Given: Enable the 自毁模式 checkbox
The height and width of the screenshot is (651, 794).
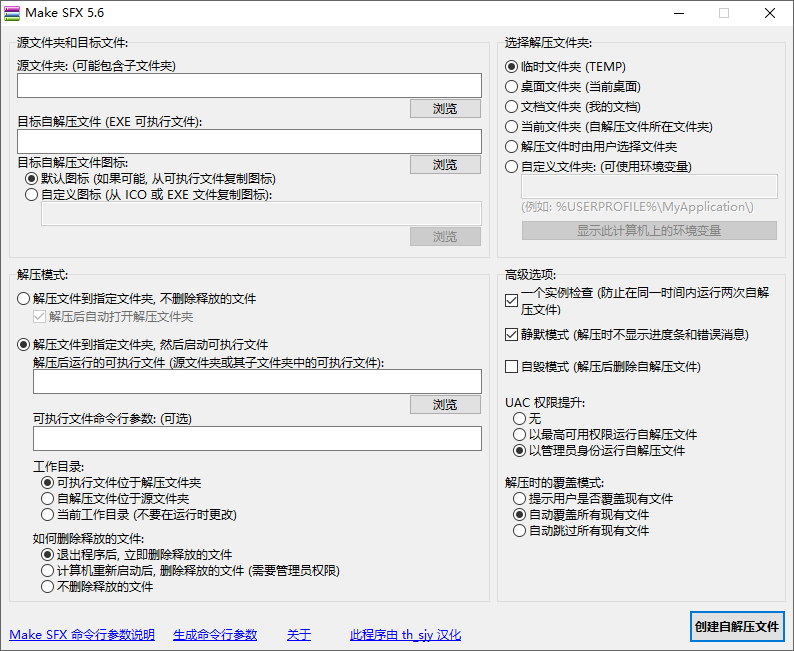Looking at the screenshot, I should (x=512, y=367).
